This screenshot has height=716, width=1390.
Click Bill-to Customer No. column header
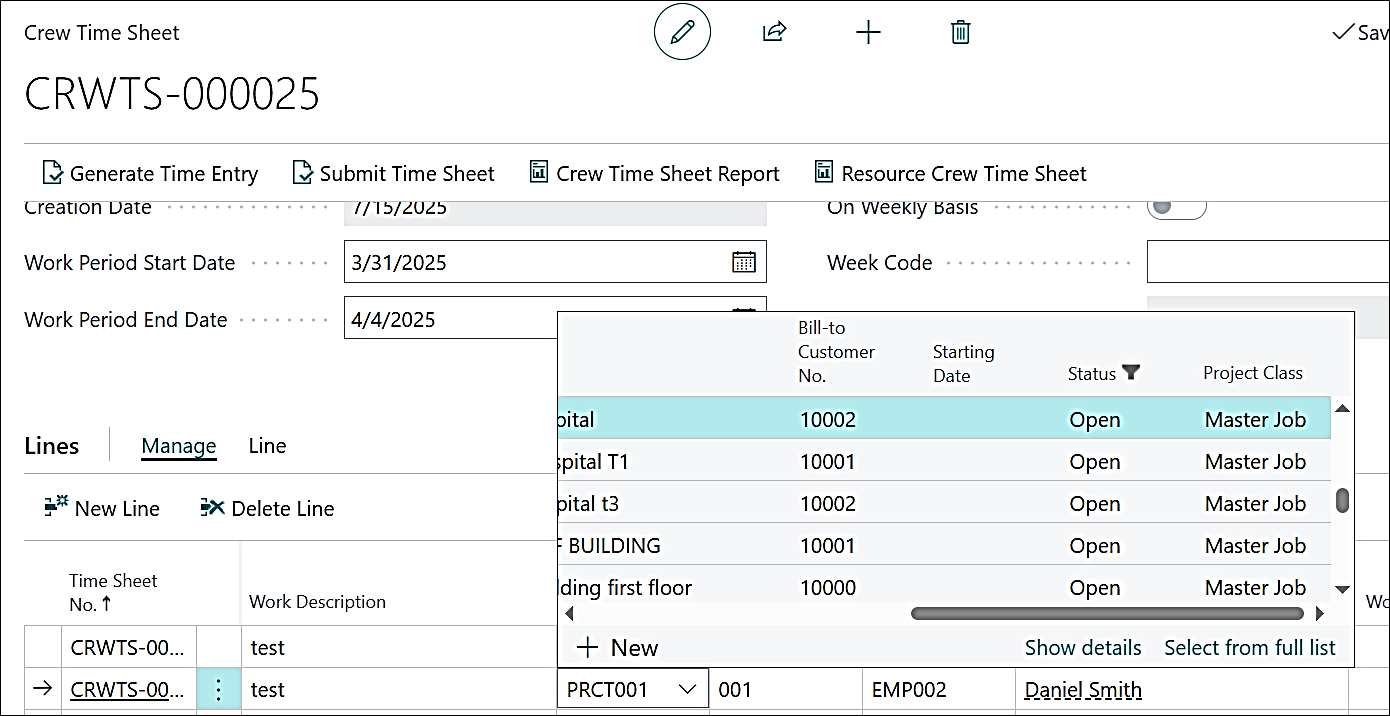click(836, 352)
